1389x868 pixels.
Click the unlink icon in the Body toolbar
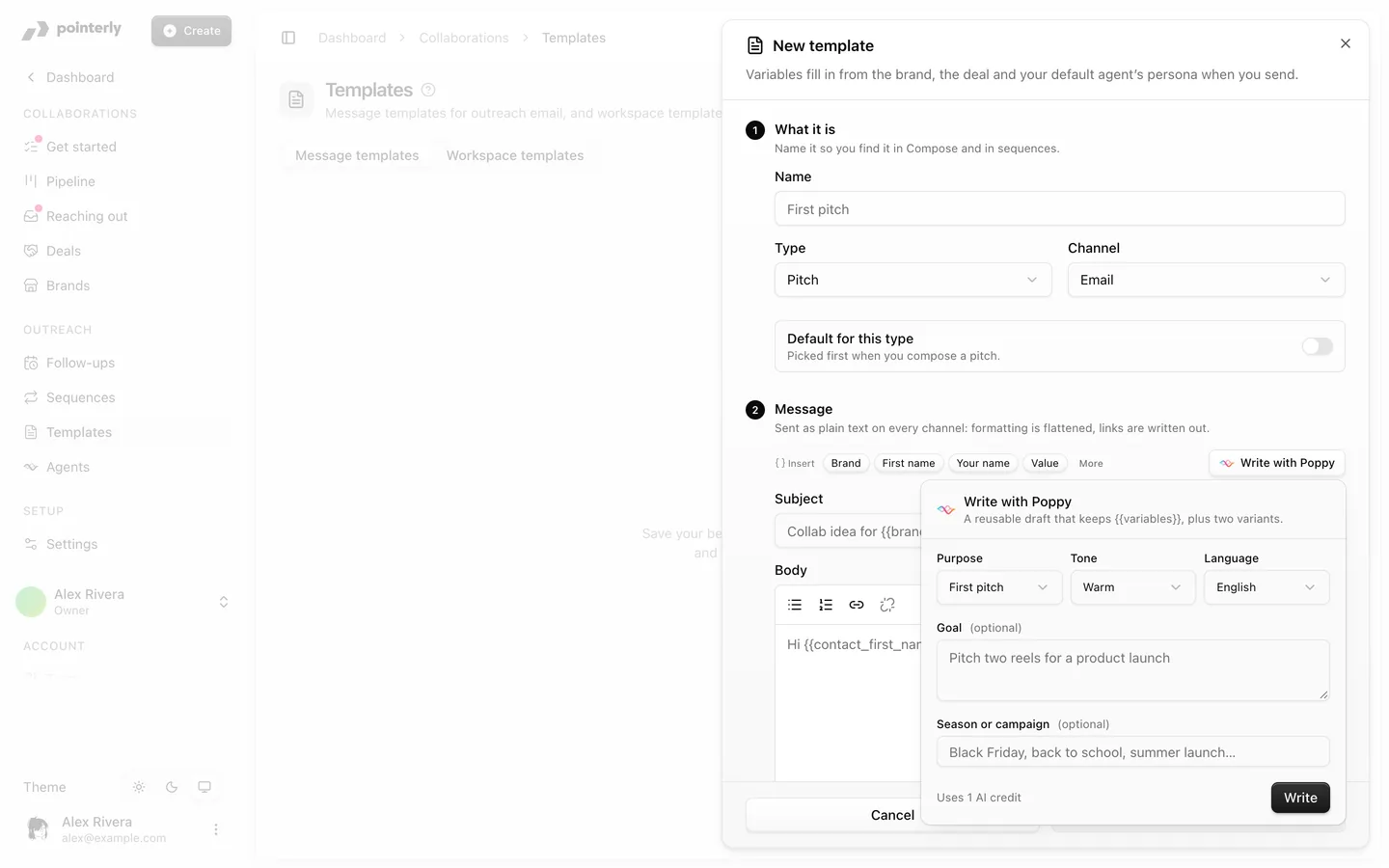pyautogui.click(x=887, y=605)
